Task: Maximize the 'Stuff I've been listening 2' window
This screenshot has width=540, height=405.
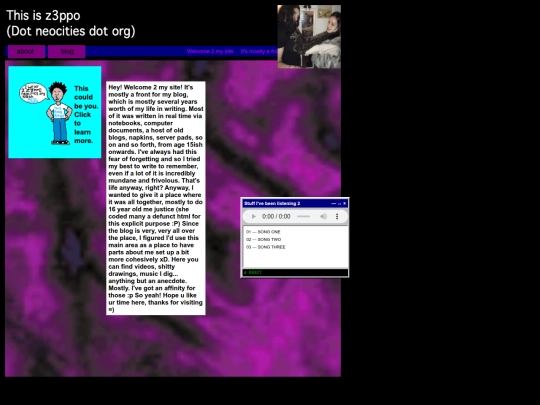Action: pyautogui.click(x=339, y=204)
